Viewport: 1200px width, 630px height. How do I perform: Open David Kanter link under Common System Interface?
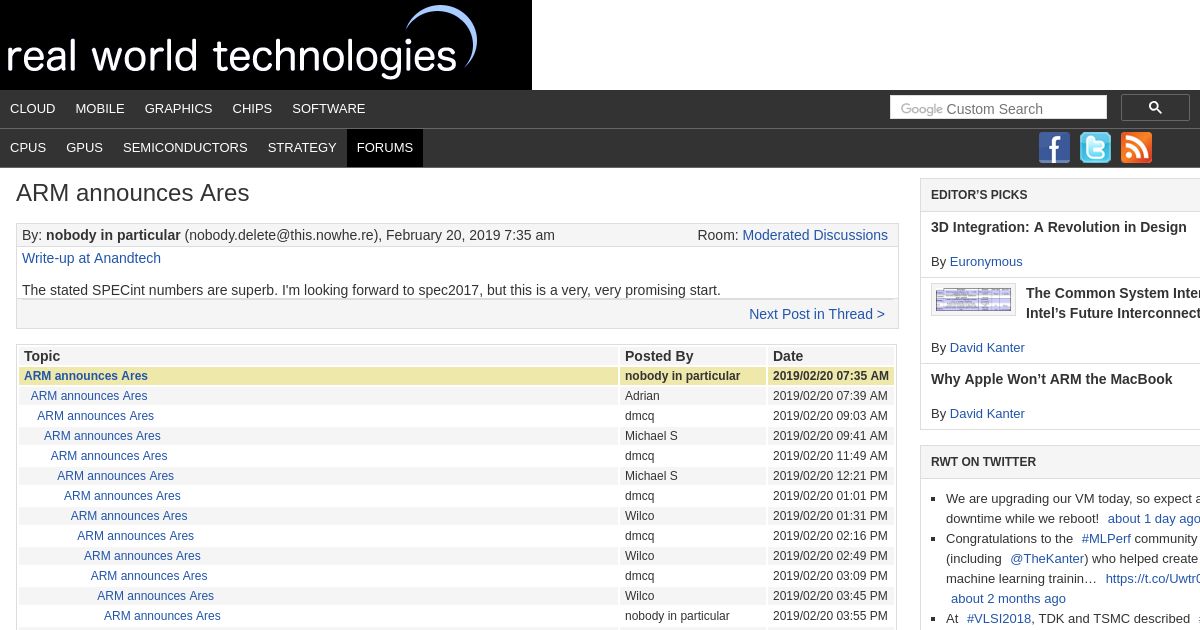click(987, 348)
